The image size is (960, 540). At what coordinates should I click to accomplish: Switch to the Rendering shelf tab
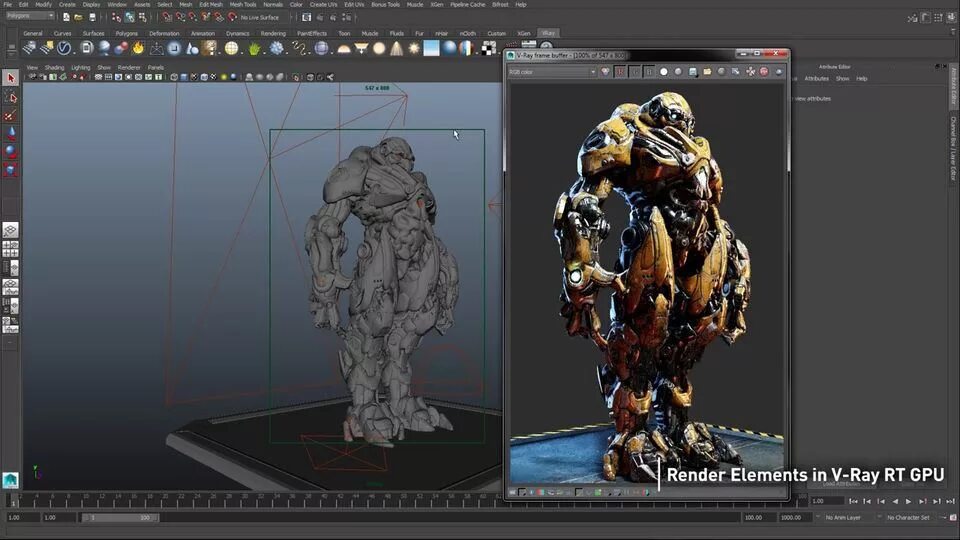(273, 33)
